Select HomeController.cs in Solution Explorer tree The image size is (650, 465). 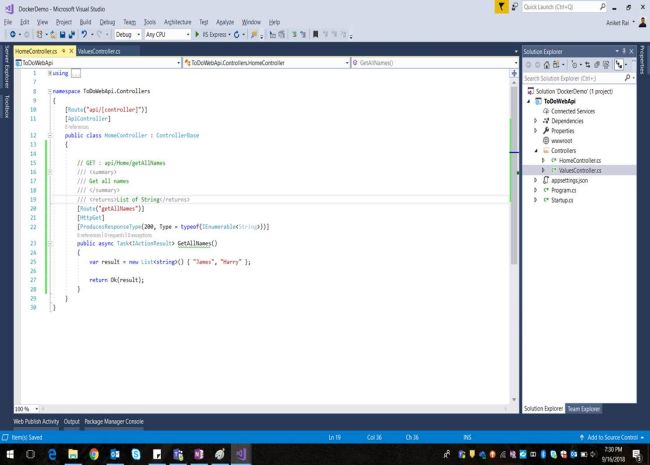coord(580,160)
